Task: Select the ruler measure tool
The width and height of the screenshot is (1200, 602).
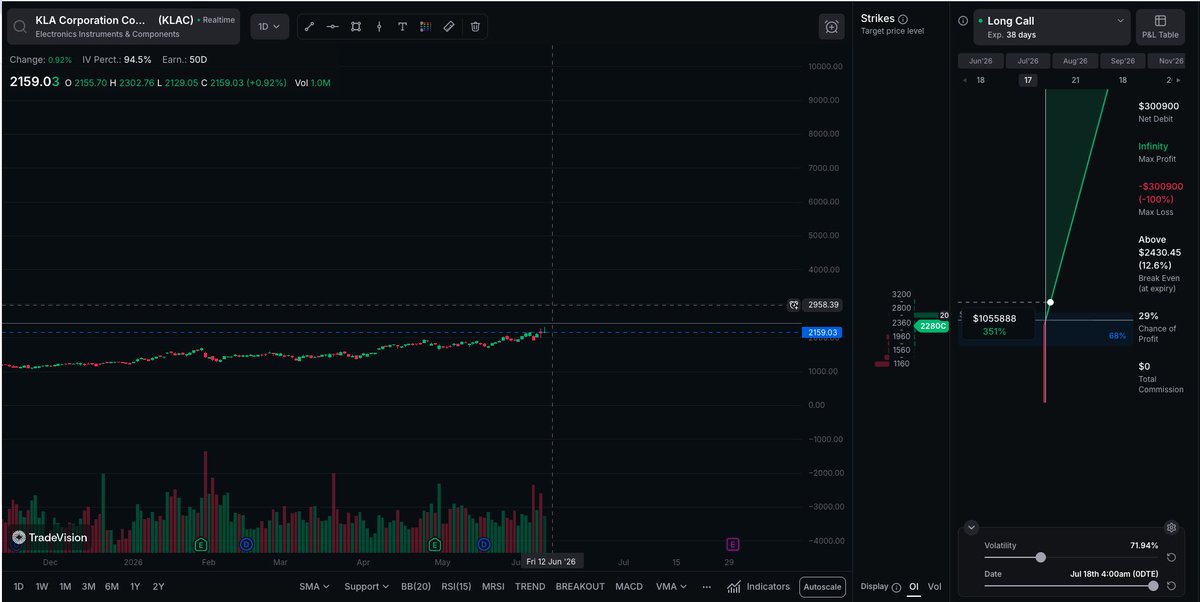Action: [x=449, y=27]
